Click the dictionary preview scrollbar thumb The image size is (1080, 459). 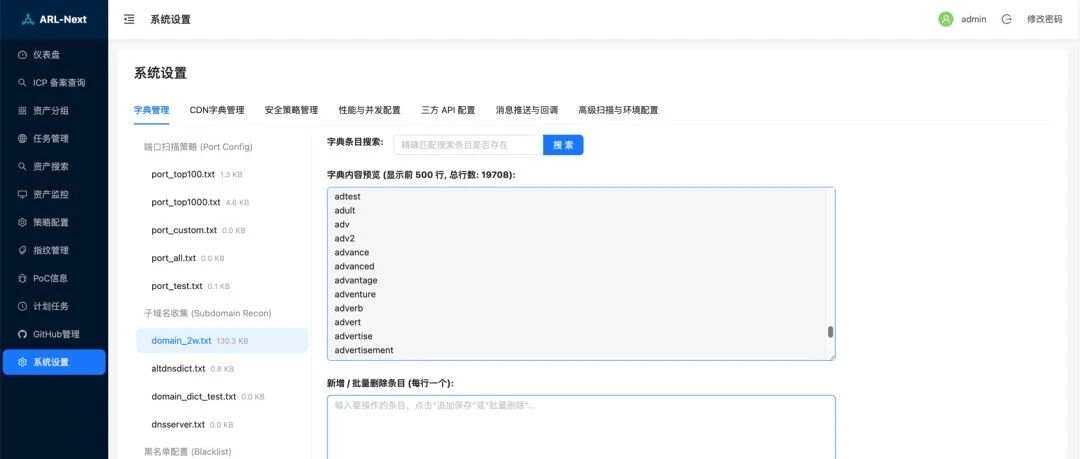tap(831, 332)
